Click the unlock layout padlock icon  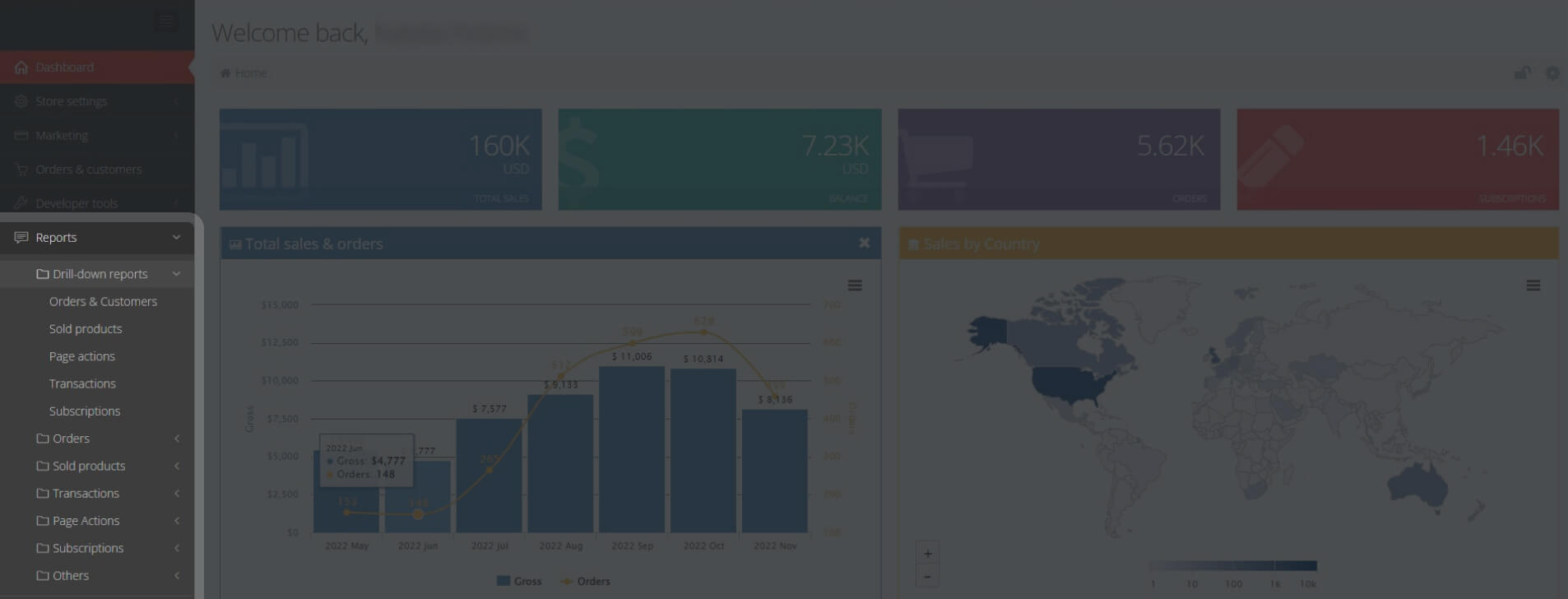click(x=1523, y=73)
